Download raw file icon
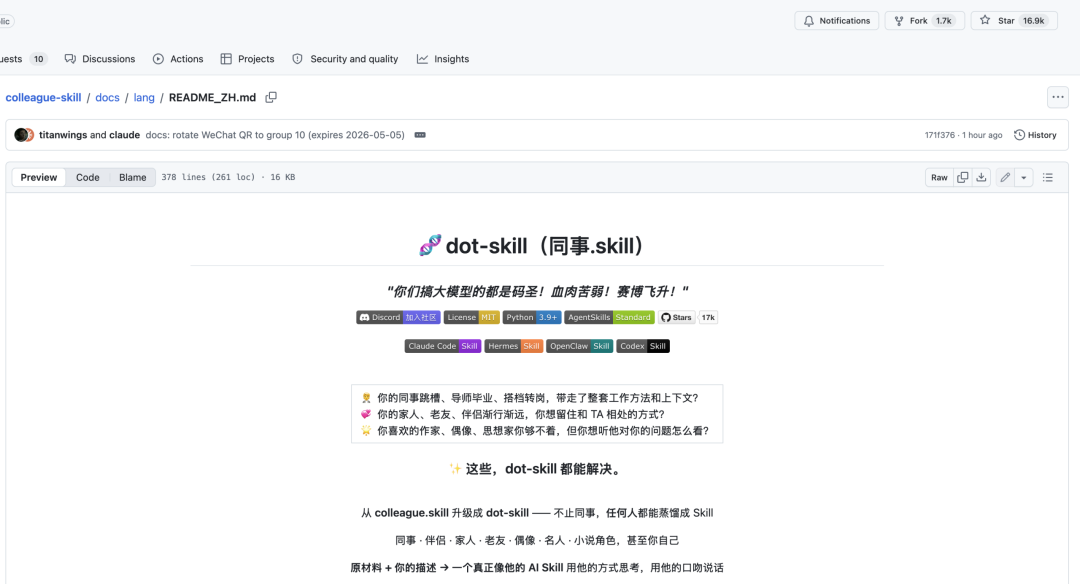Viewport: 1080px width, 584px height. (x=982, y=178)
